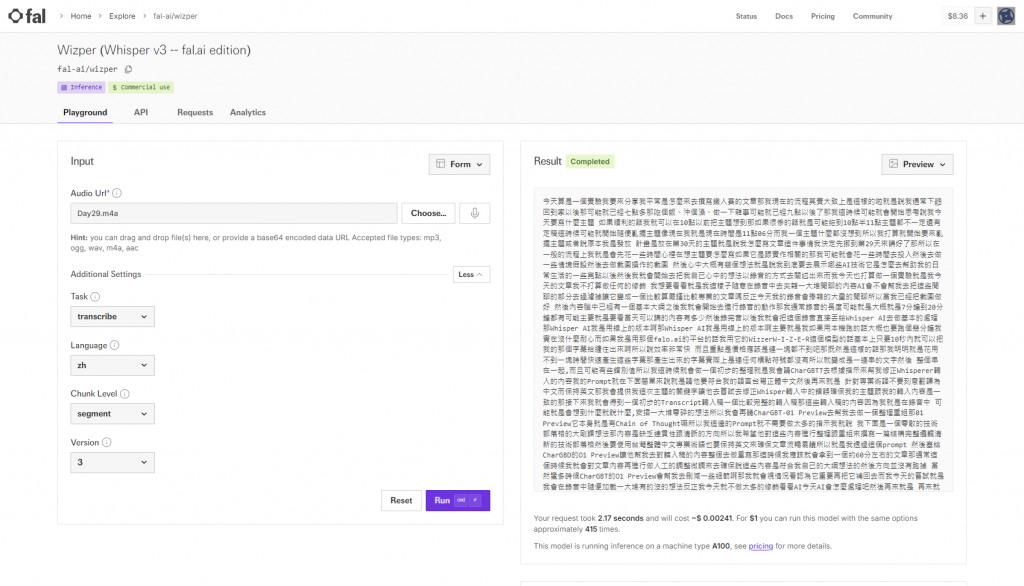Screen dimensions: 1024x586
Task: Click the Reset button
Action: [401, 500]
